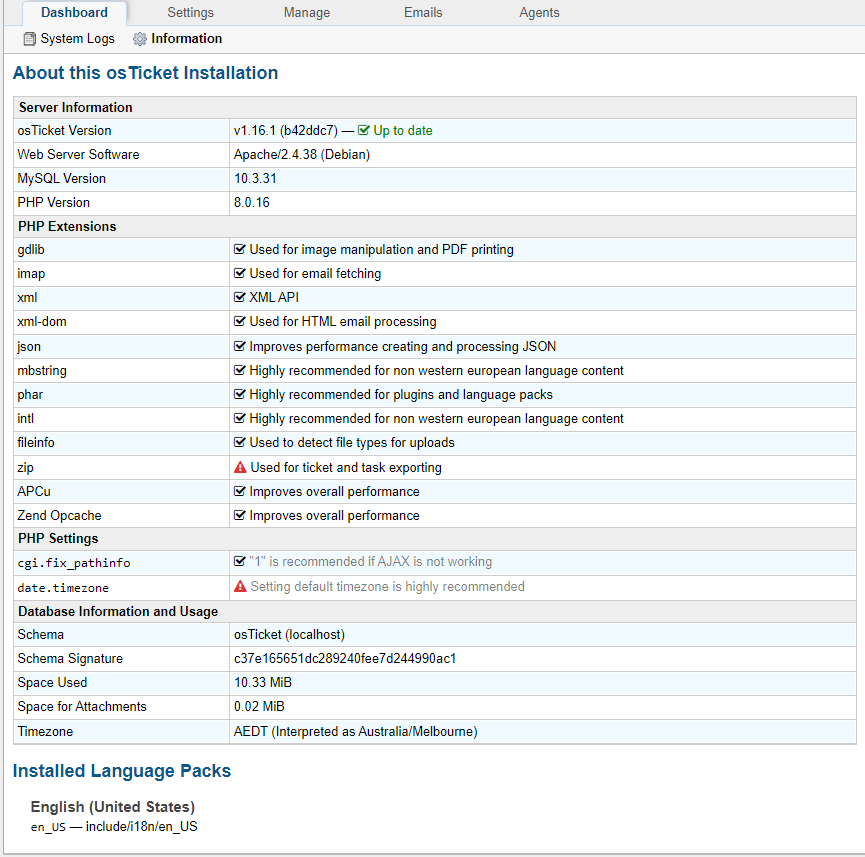The image size is (865, 857).
Task: Click the check mark for cgi.fix_pathinfo
Action: pos(240,562)
